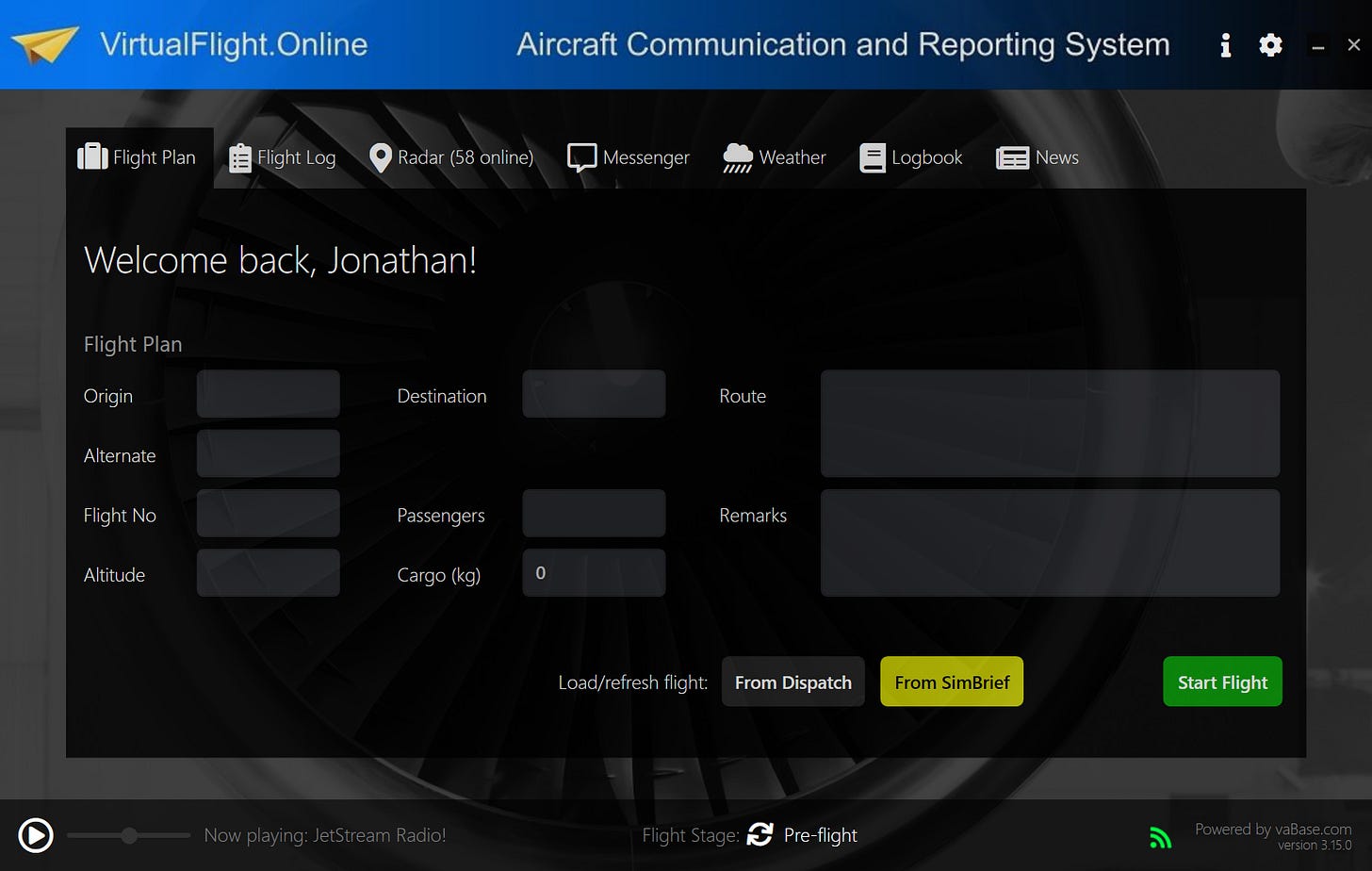Open the Radar (58 online) tab
The height and width of the screenshot is (871, 1372).
pyautogui.click(x=451, y=157)
